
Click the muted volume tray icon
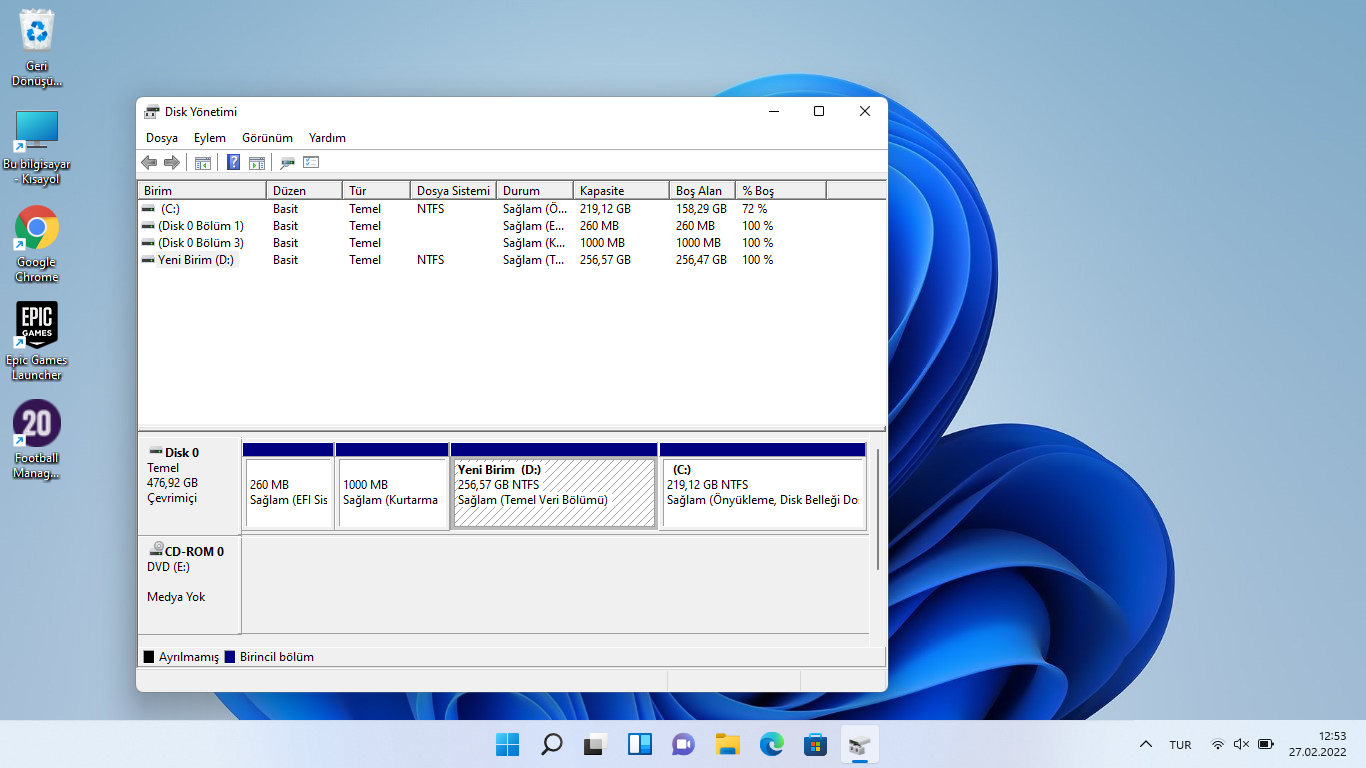point(1241,744)
